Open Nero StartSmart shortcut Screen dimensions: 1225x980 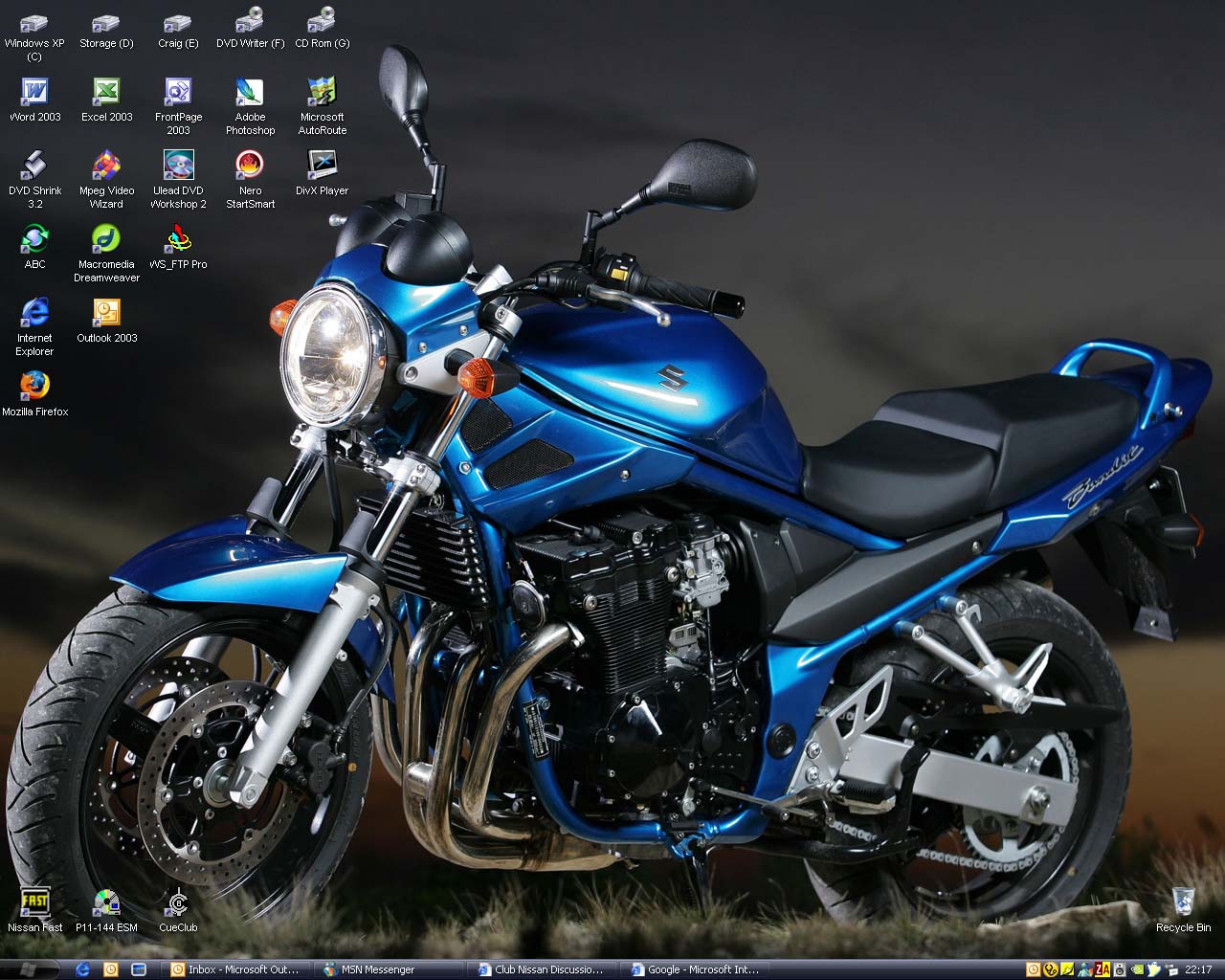click(x=250, y=180)
